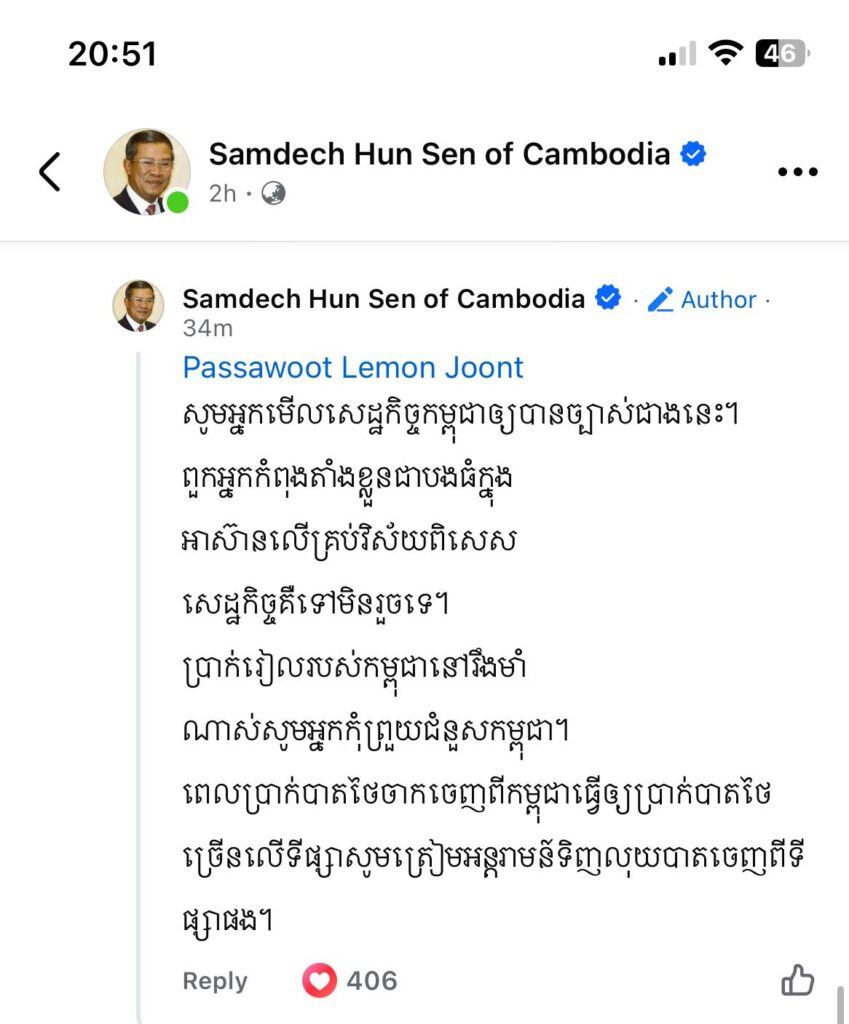Open the comment author's small avatar
849x1024 pixels.
(x=138, y=305)
